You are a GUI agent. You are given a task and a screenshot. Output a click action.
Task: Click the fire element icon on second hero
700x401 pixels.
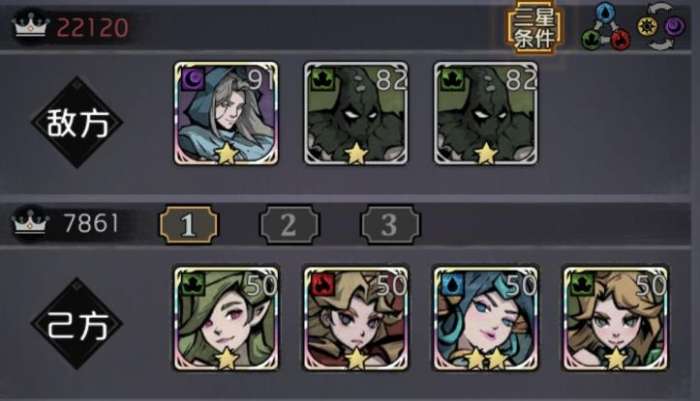click(x=323, y=285)
